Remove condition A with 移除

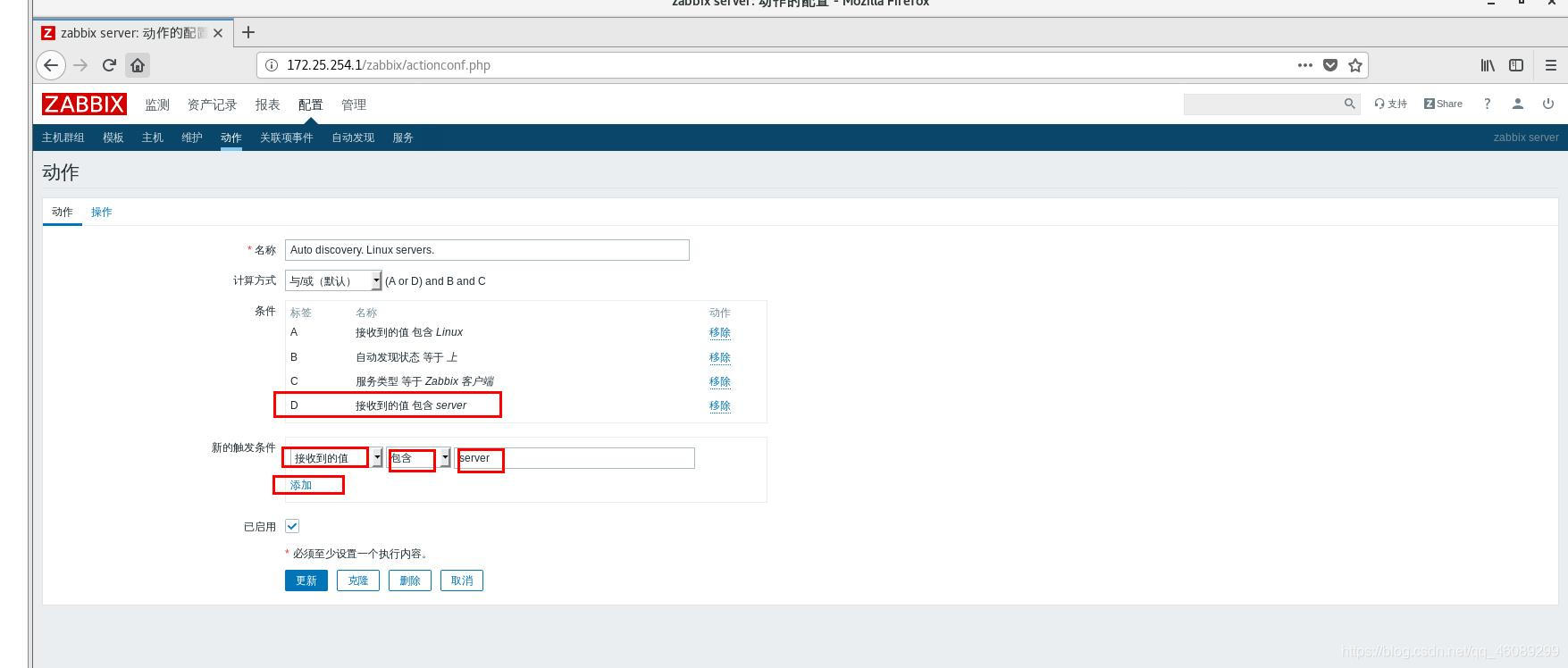(x=719, y=332)
